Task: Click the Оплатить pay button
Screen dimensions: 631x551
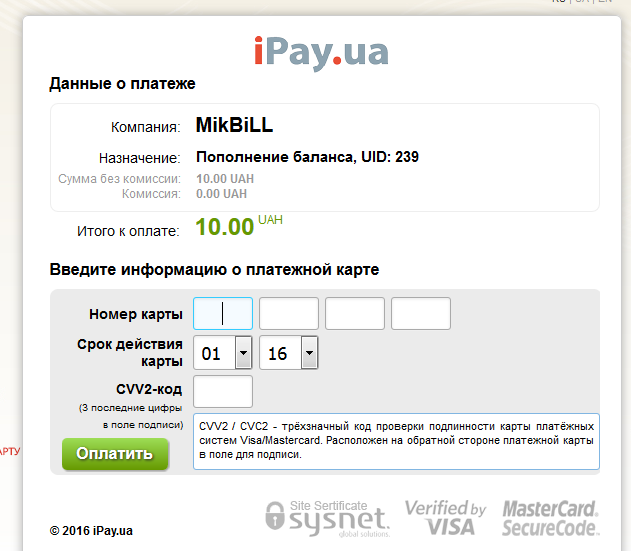Action: tap(115, 454)
